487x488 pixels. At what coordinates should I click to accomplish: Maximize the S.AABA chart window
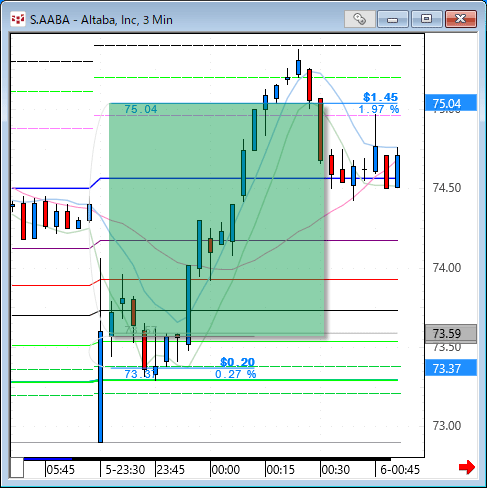[426, 19]
